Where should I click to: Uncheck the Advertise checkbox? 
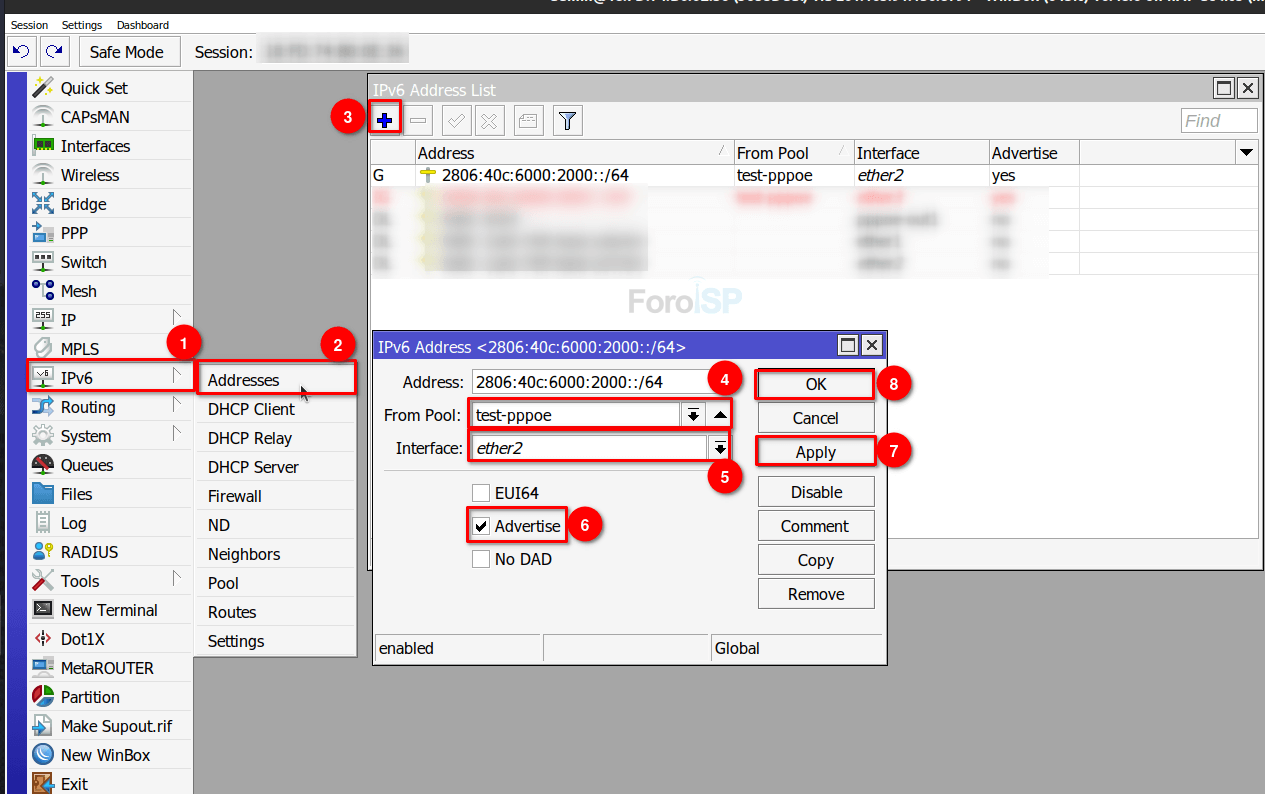(481, 526)
